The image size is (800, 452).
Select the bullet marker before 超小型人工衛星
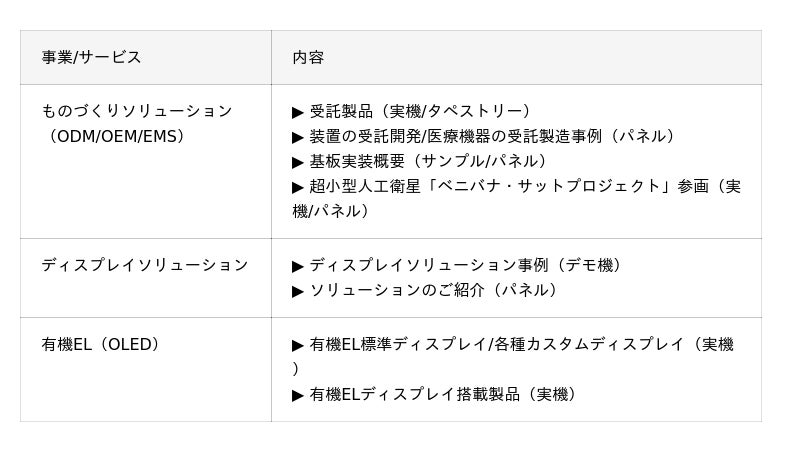pyautogui.click(x=298, y=186)
